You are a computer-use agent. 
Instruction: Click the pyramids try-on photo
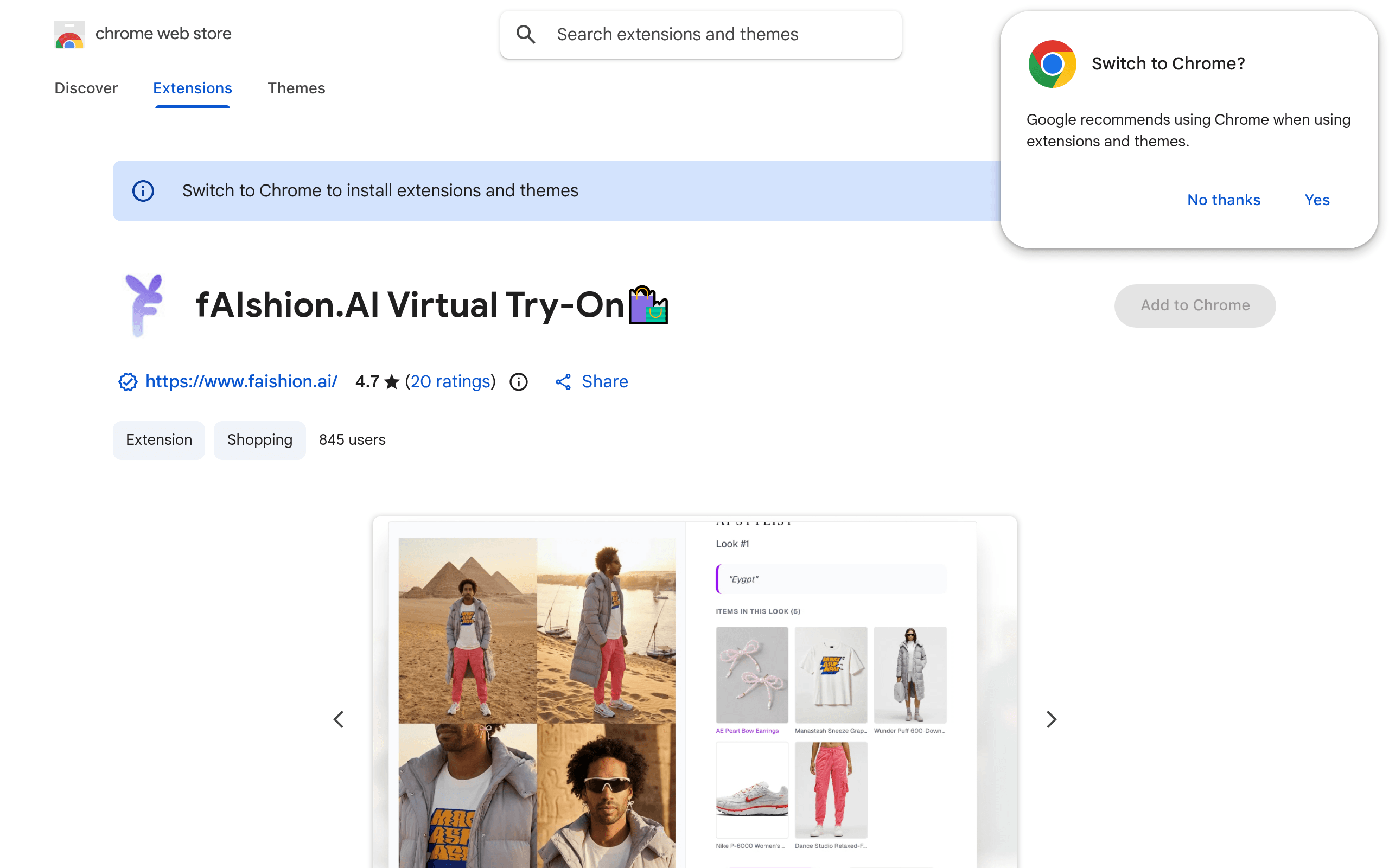point(468,630)
